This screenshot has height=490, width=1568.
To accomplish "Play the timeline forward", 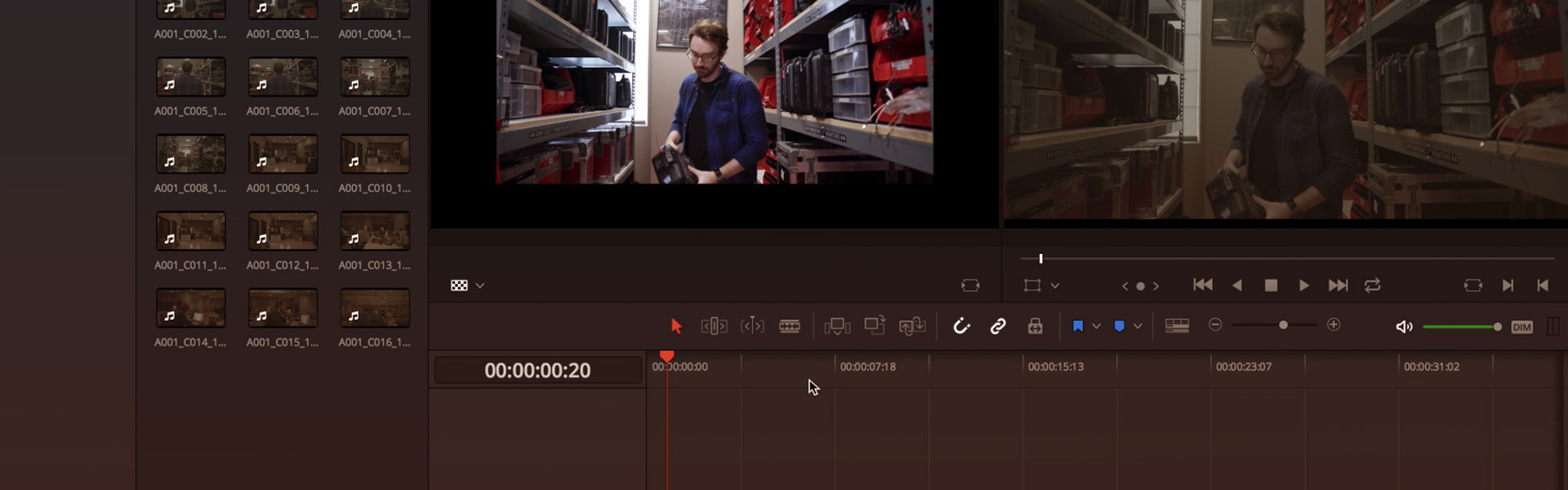I will 1304,285.
